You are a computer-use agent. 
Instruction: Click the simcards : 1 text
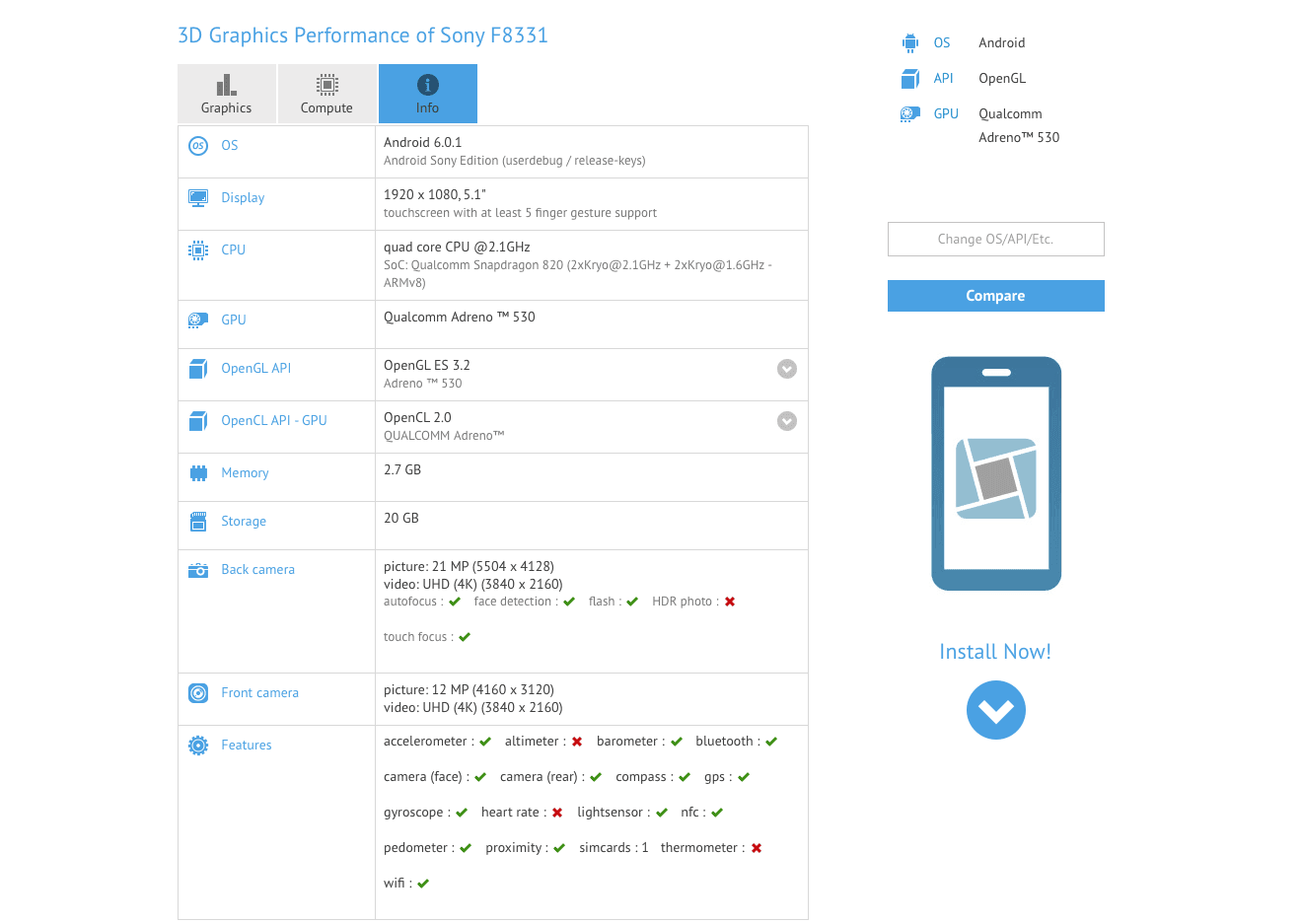pyautogui.click(x=614, y=848)
